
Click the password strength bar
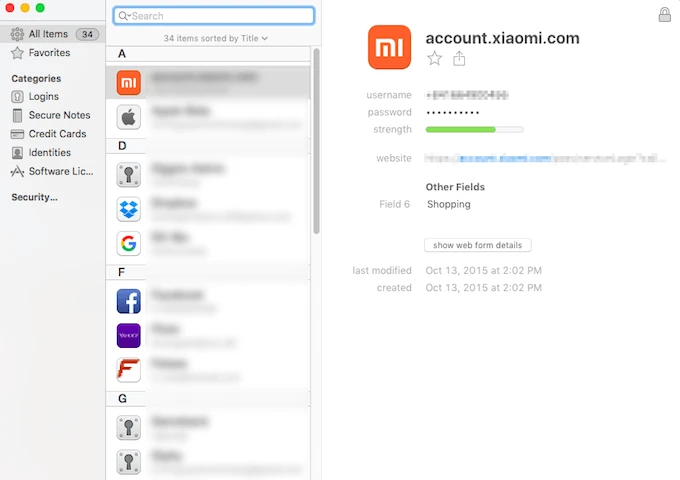click(475, 129)
